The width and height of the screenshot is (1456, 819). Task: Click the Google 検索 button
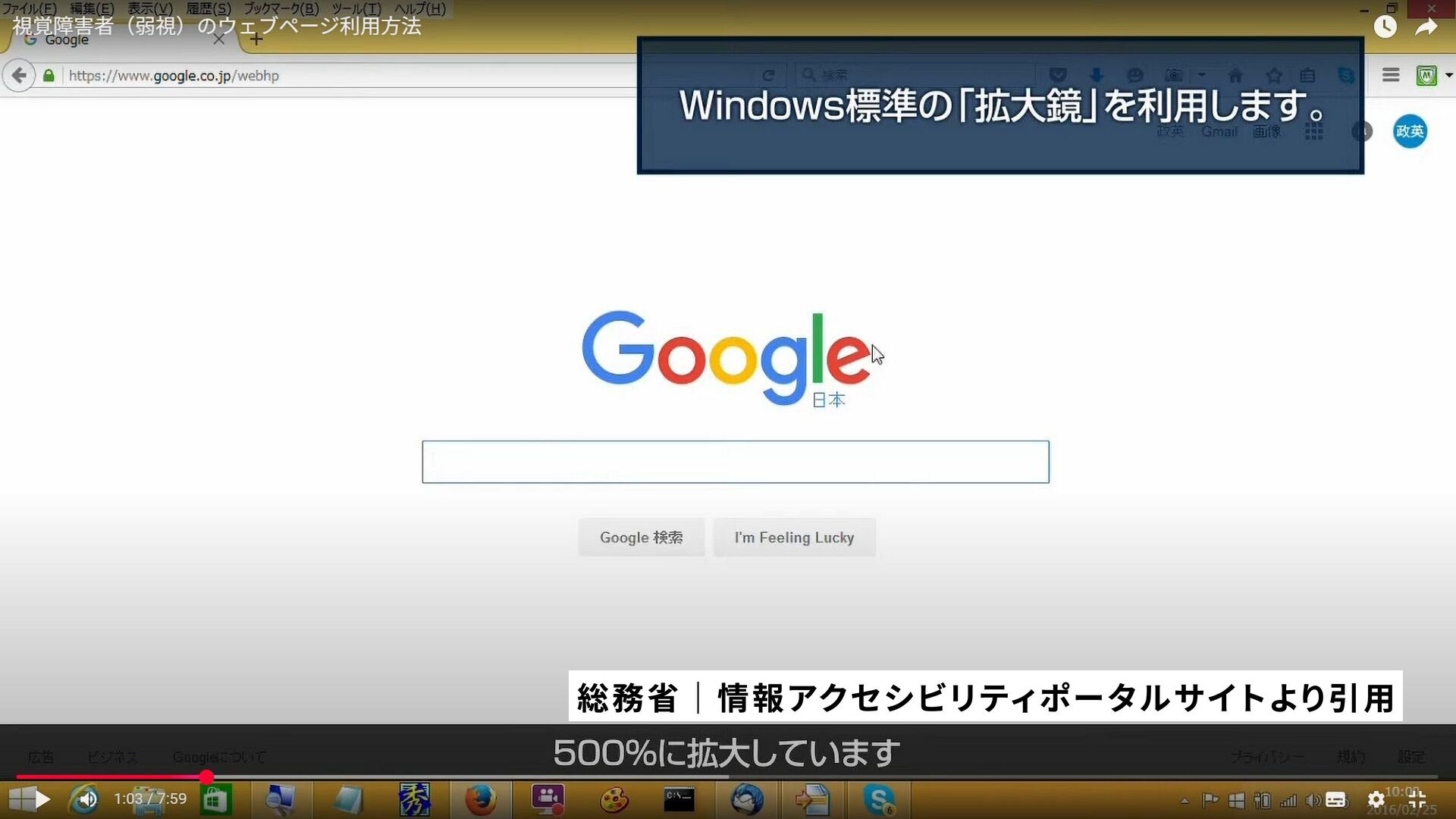(641, 538)
